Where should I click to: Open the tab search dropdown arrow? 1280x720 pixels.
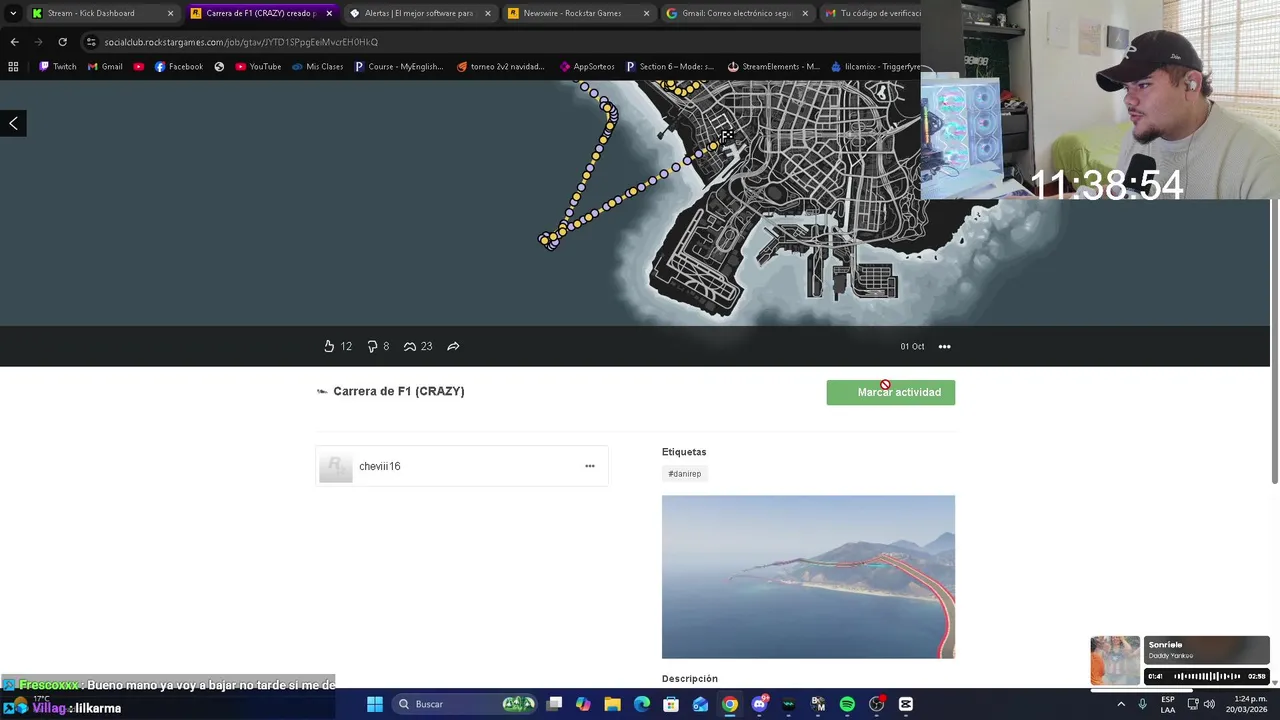click(x=12, y=13)
